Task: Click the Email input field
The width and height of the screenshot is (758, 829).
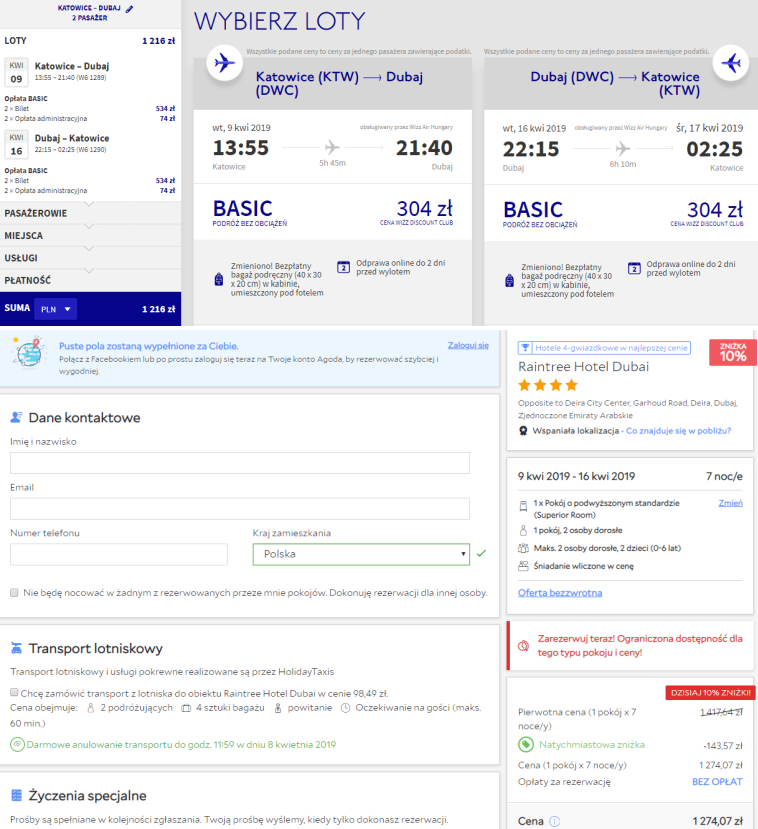Action: click(240, 509)
